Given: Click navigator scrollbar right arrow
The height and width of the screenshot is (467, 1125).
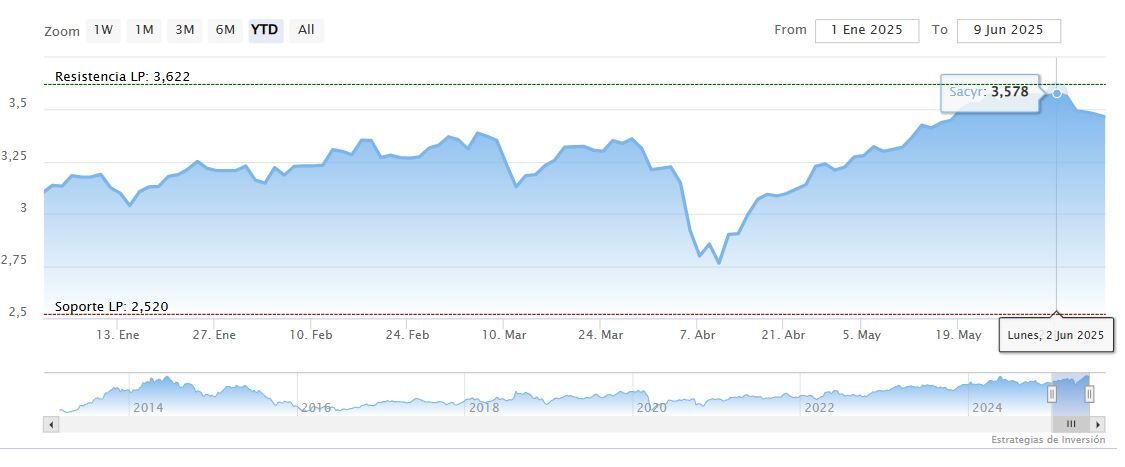Looking at the screenshot, I should (x=1098, y=424).
